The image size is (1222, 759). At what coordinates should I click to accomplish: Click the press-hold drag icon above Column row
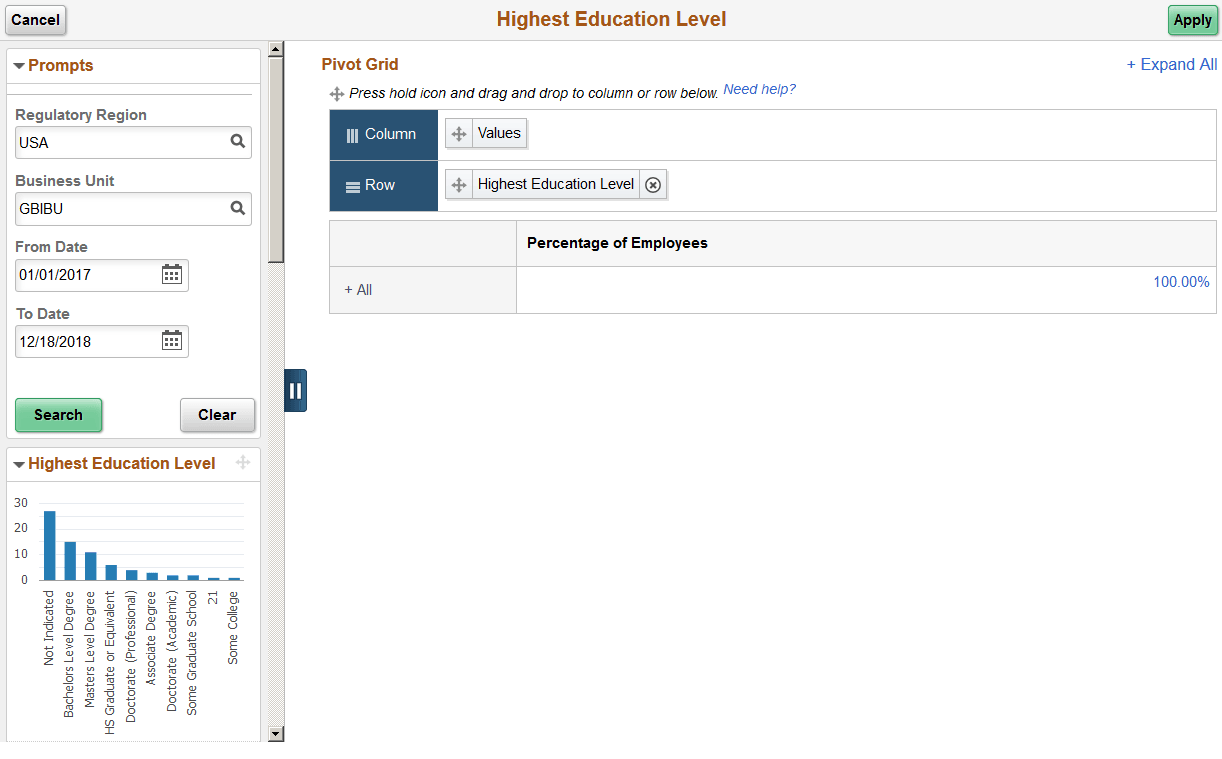(x=337, y=93)
